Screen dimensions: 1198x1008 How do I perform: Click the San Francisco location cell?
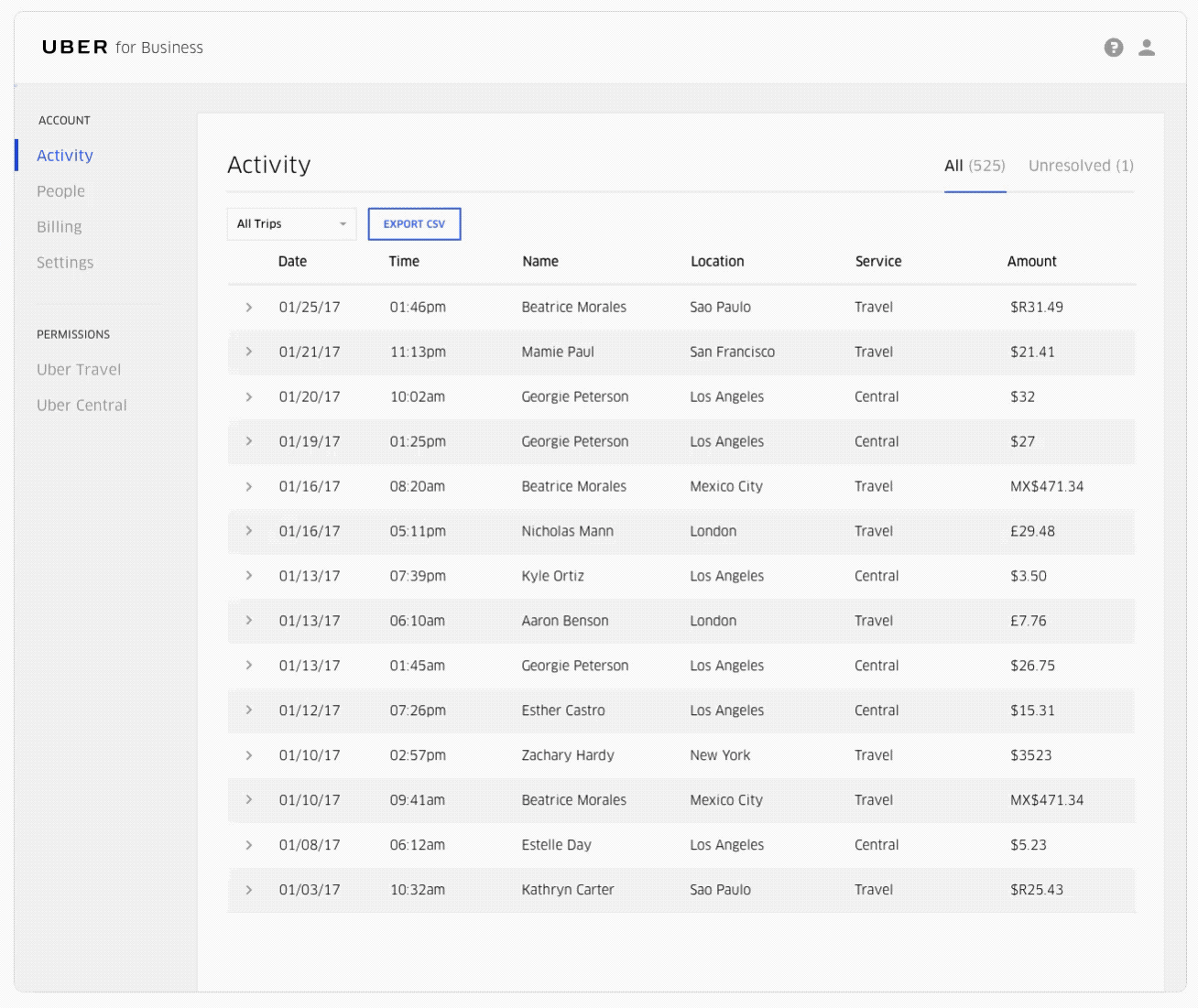pyautogui.click(x=733, y=352)
